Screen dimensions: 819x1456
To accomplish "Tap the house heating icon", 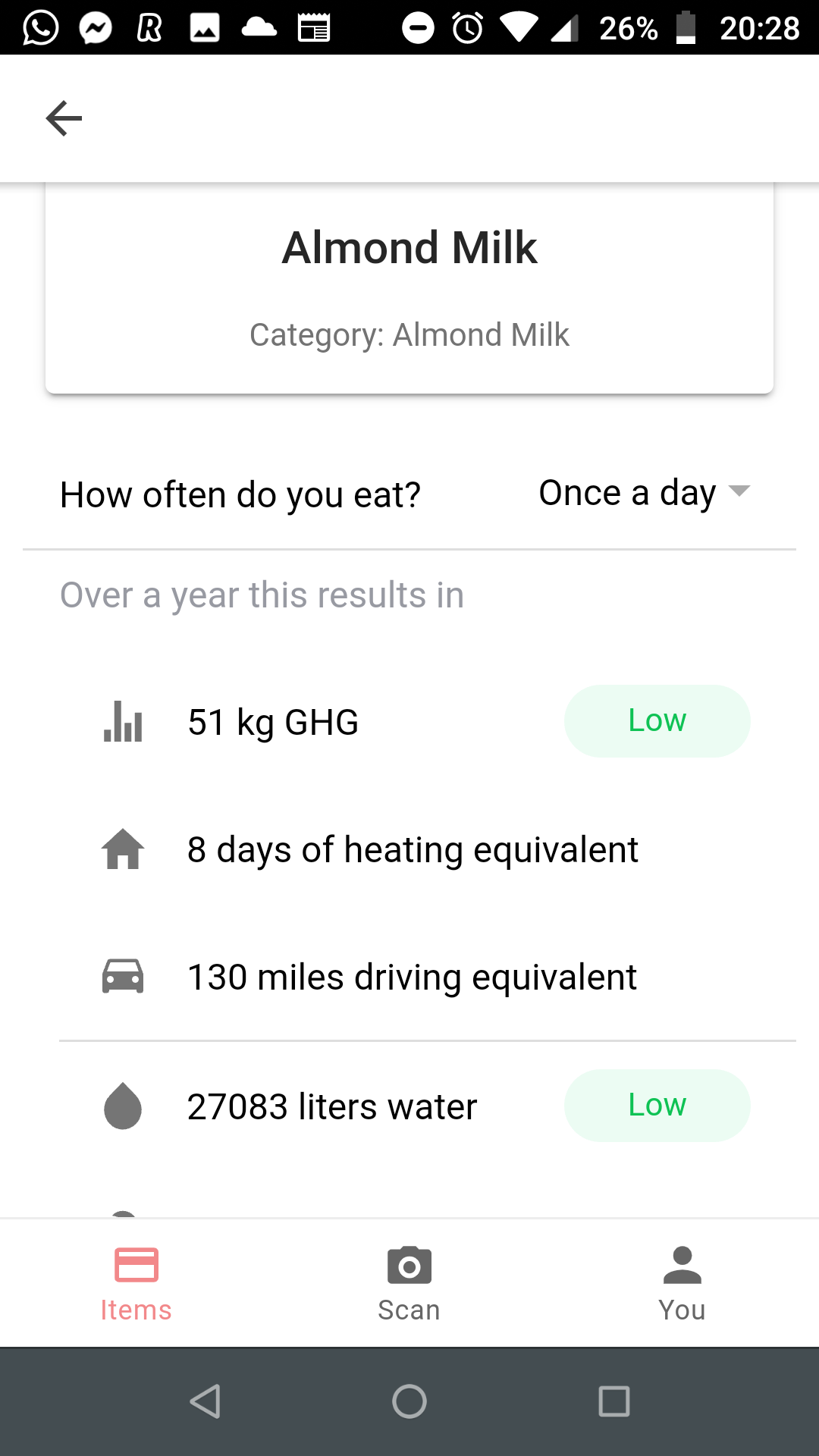I will tap(123, 849).
